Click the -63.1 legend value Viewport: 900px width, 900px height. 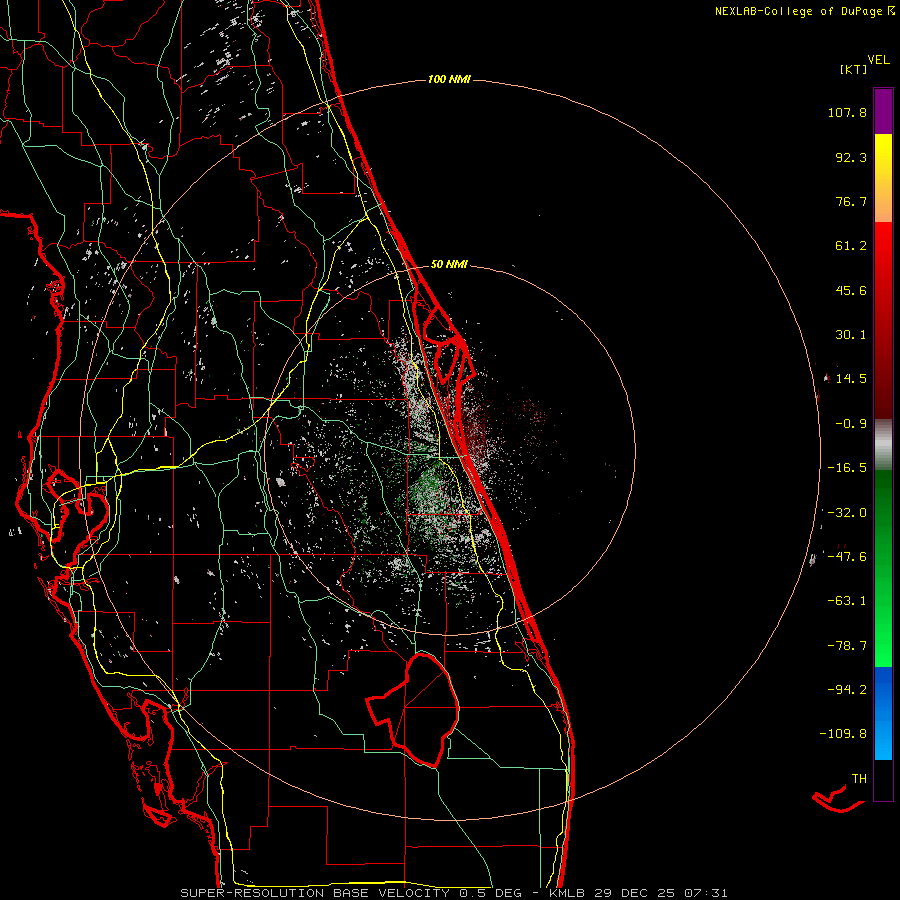coord(847,601)
